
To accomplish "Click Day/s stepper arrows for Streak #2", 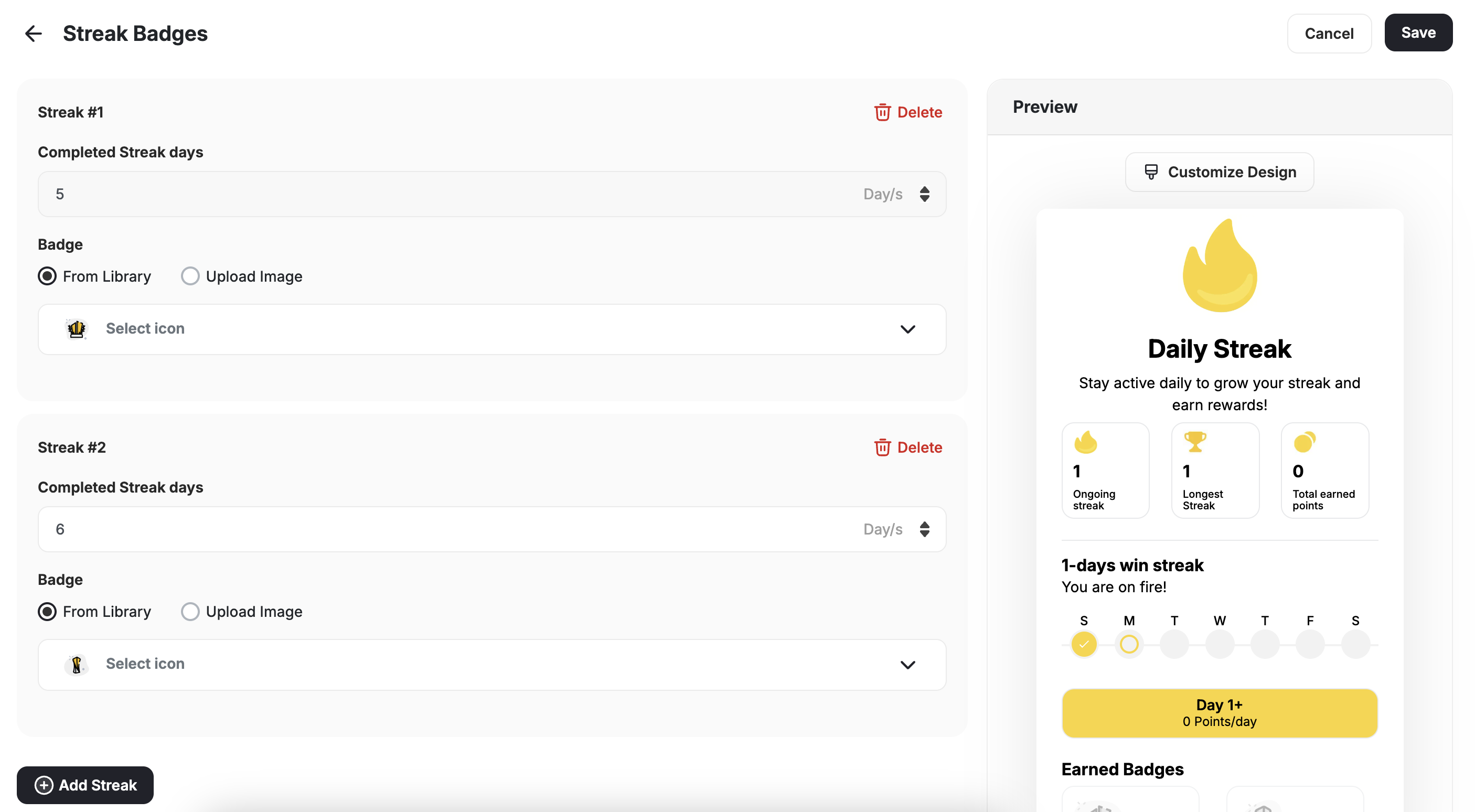I will (x=924, y=529).
